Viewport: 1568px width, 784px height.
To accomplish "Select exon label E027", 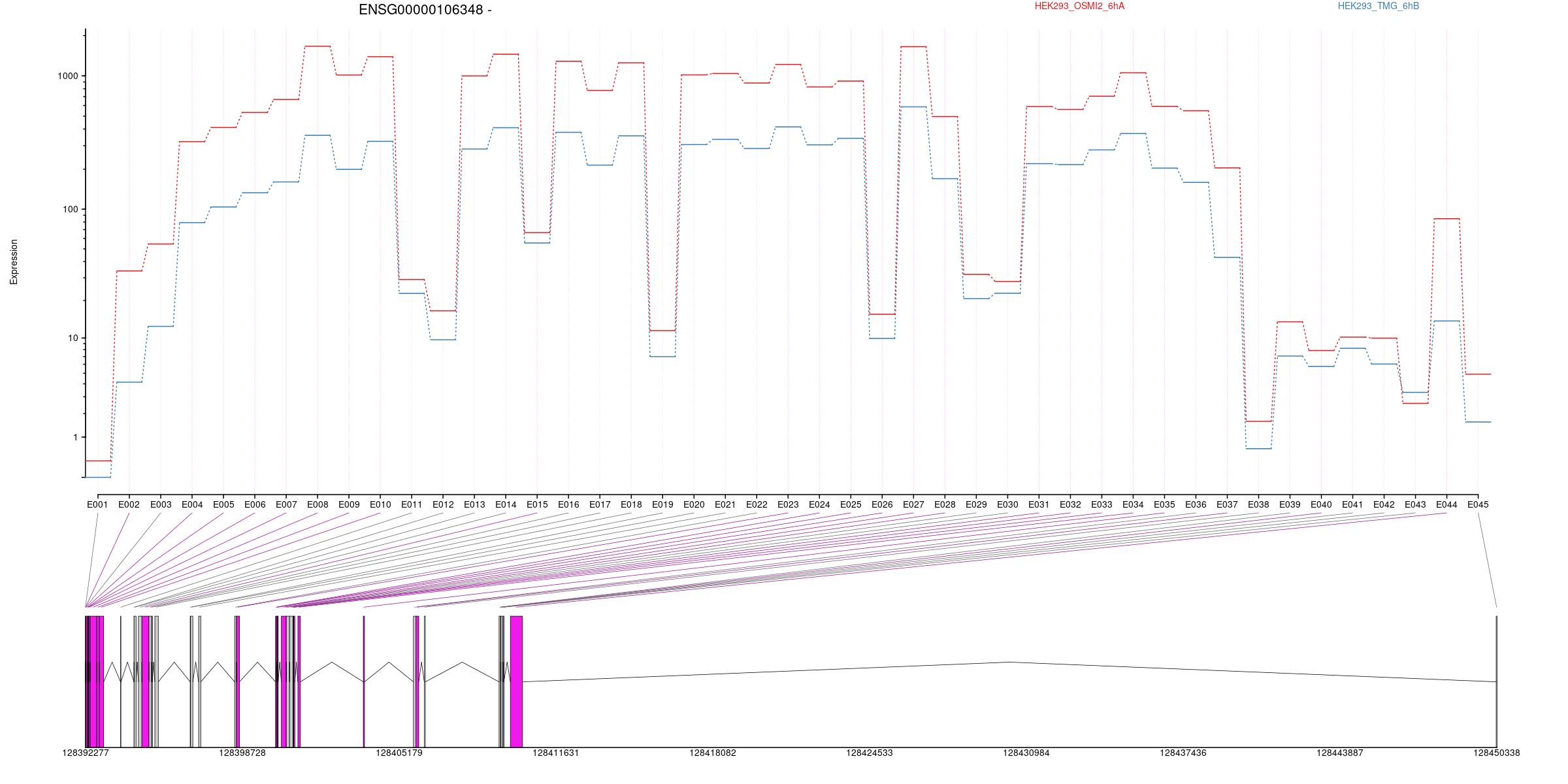I will click(x=913, y=504).
